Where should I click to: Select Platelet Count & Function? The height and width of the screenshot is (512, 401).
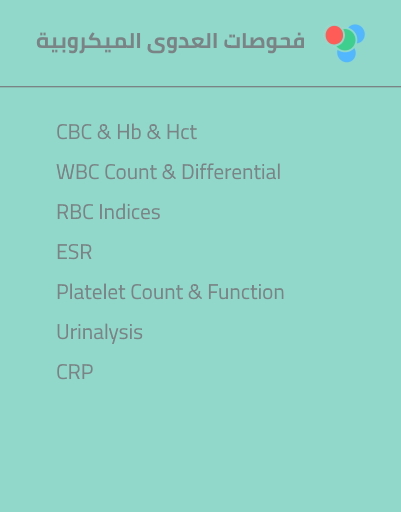(170, 292)
